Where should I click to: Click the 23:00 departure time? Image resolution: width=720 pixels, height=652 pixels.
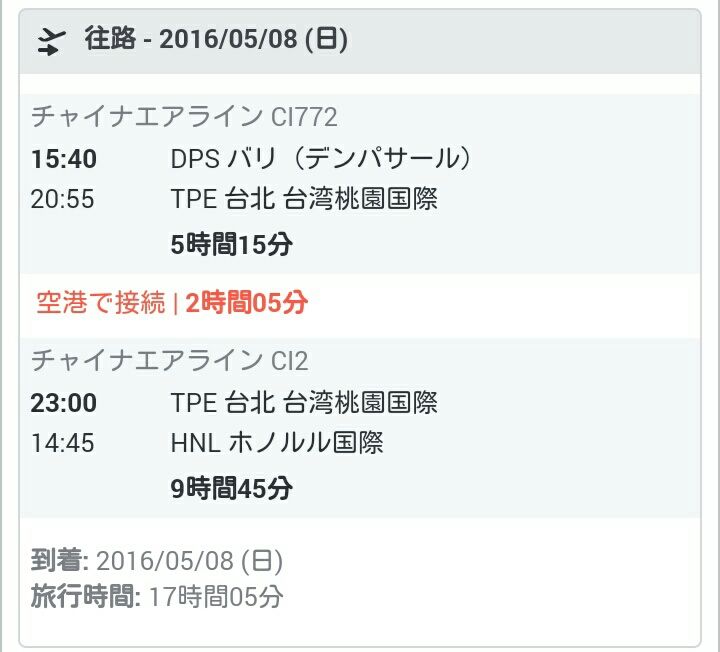point(64,402)
